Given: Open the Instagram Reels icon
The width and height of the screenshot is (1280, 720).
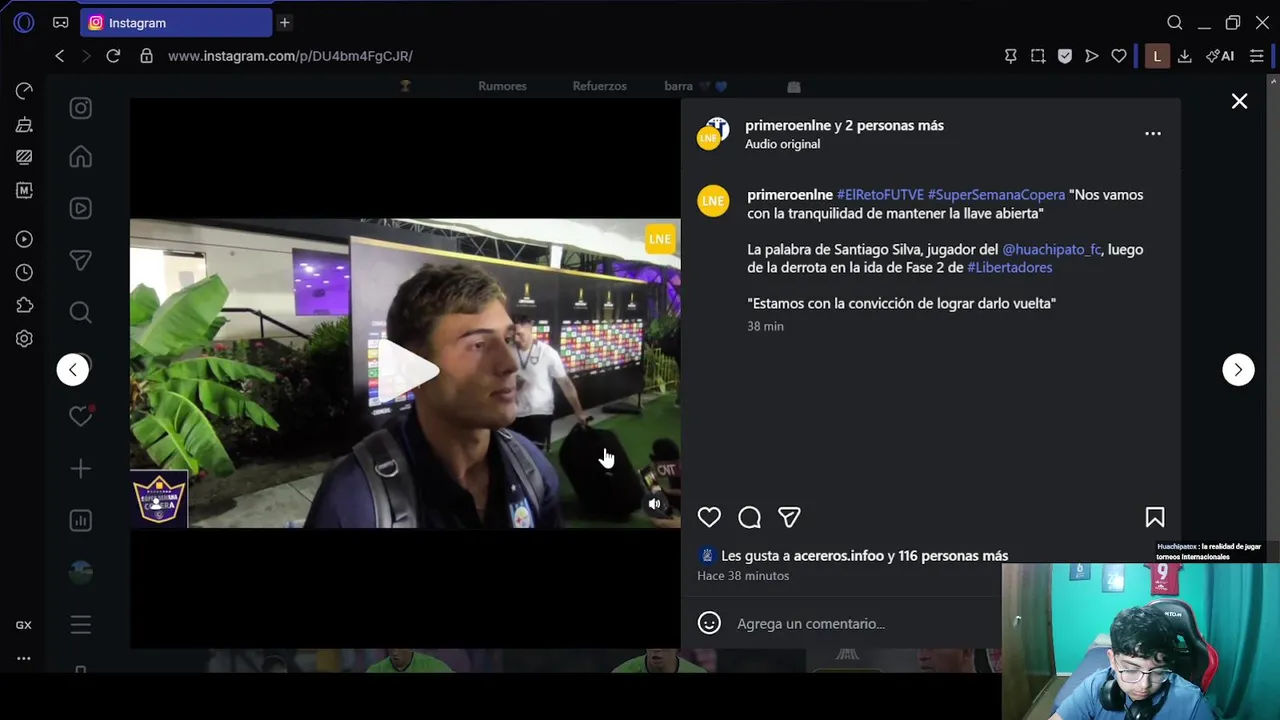Looking at the screenshot, I should pyautogui.click(x=81, y=208).
